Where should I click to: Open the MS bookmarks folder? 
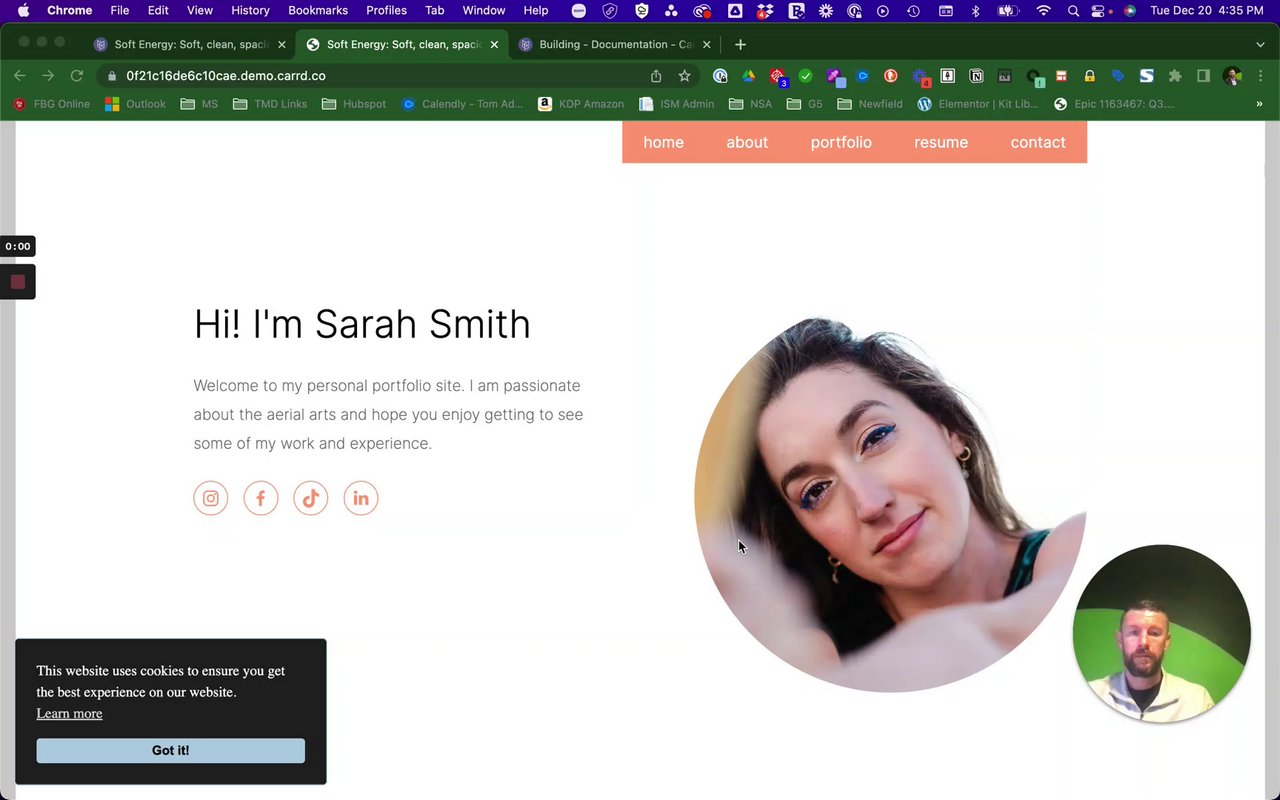[199, 104]
